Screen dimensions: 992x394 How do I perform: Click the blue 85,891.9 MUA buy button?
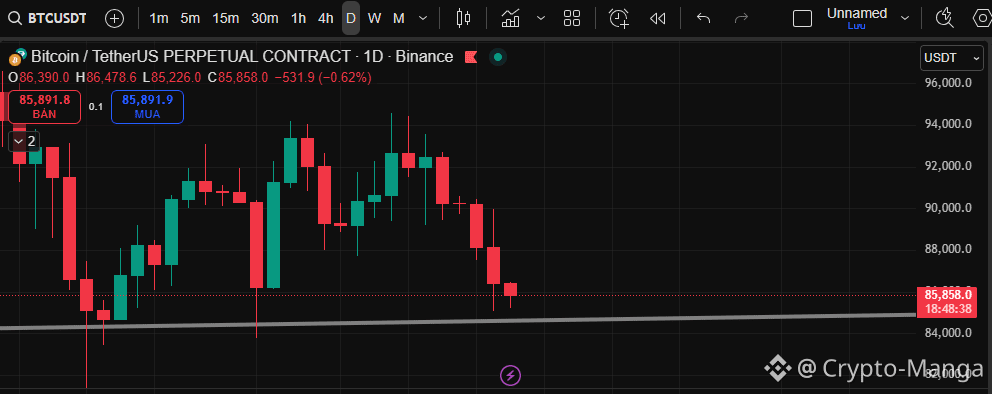pos(147,106)
